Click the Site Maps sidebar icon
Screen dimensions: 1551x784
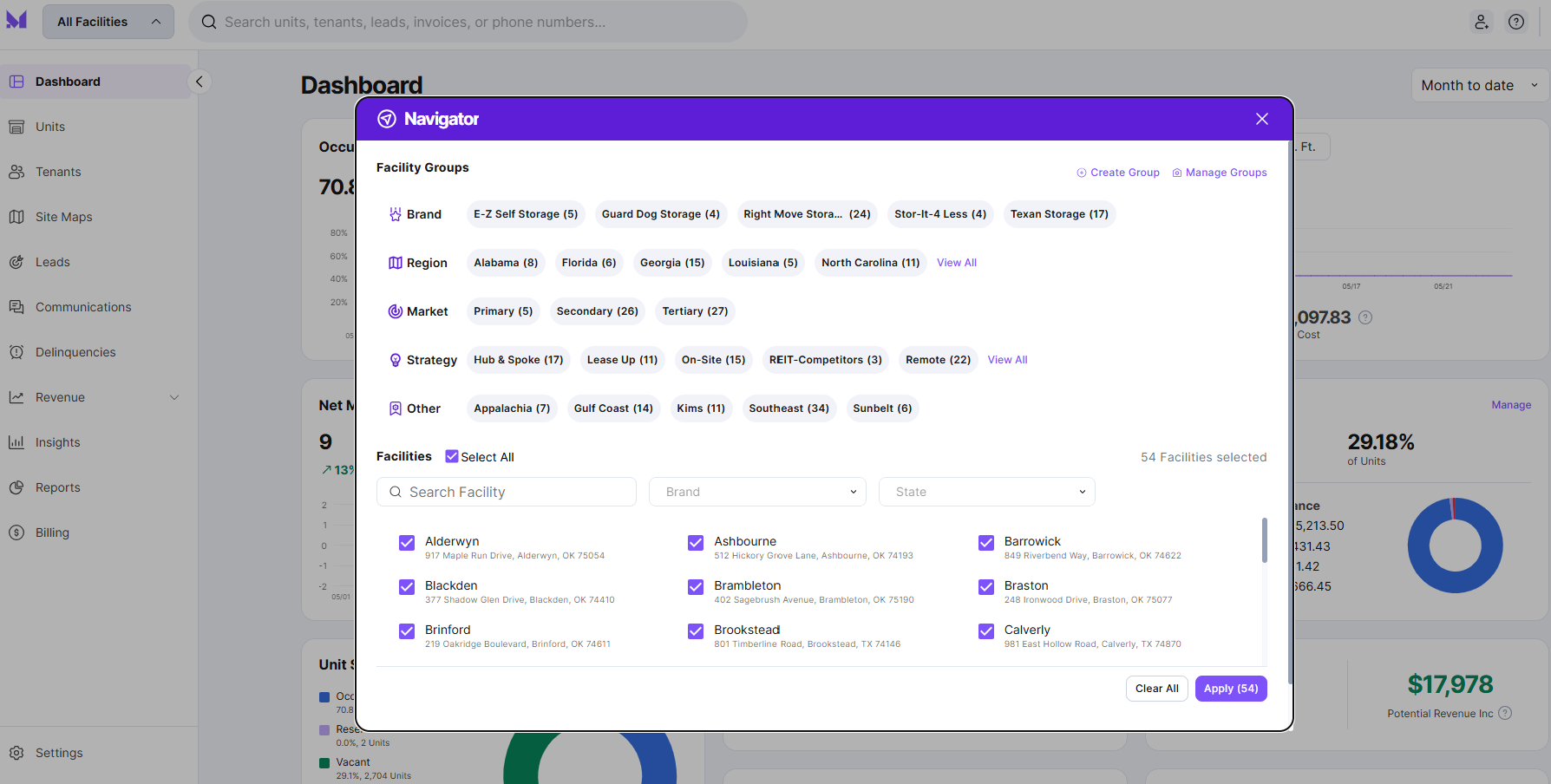[16, 217]
